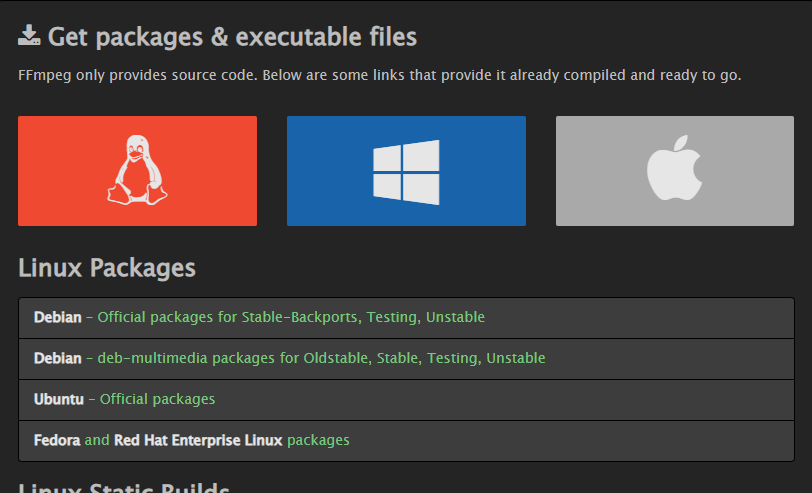This screenshot has height=493, width=812.
Task: Click the 'Get packages & executable files' heading
Action: tap(232, 37)
